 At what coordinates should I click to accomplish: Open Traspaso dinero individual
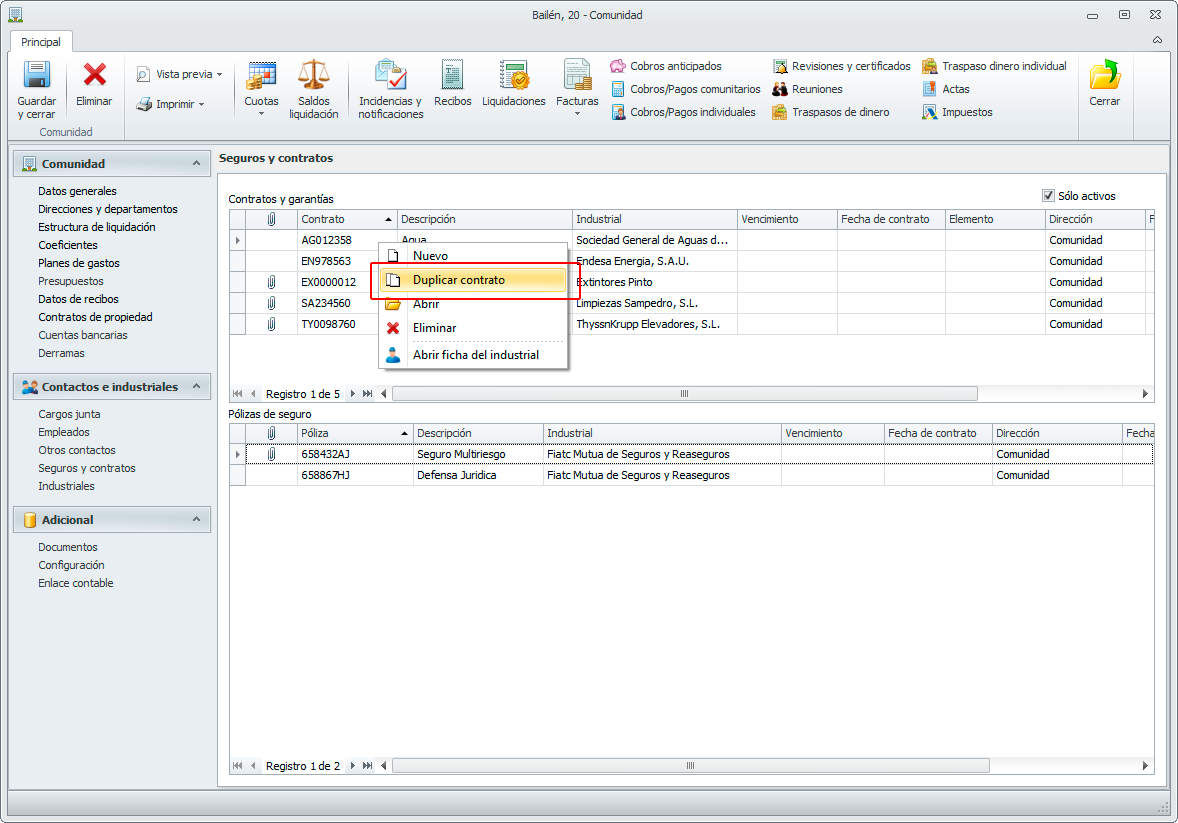coord(995,66)
